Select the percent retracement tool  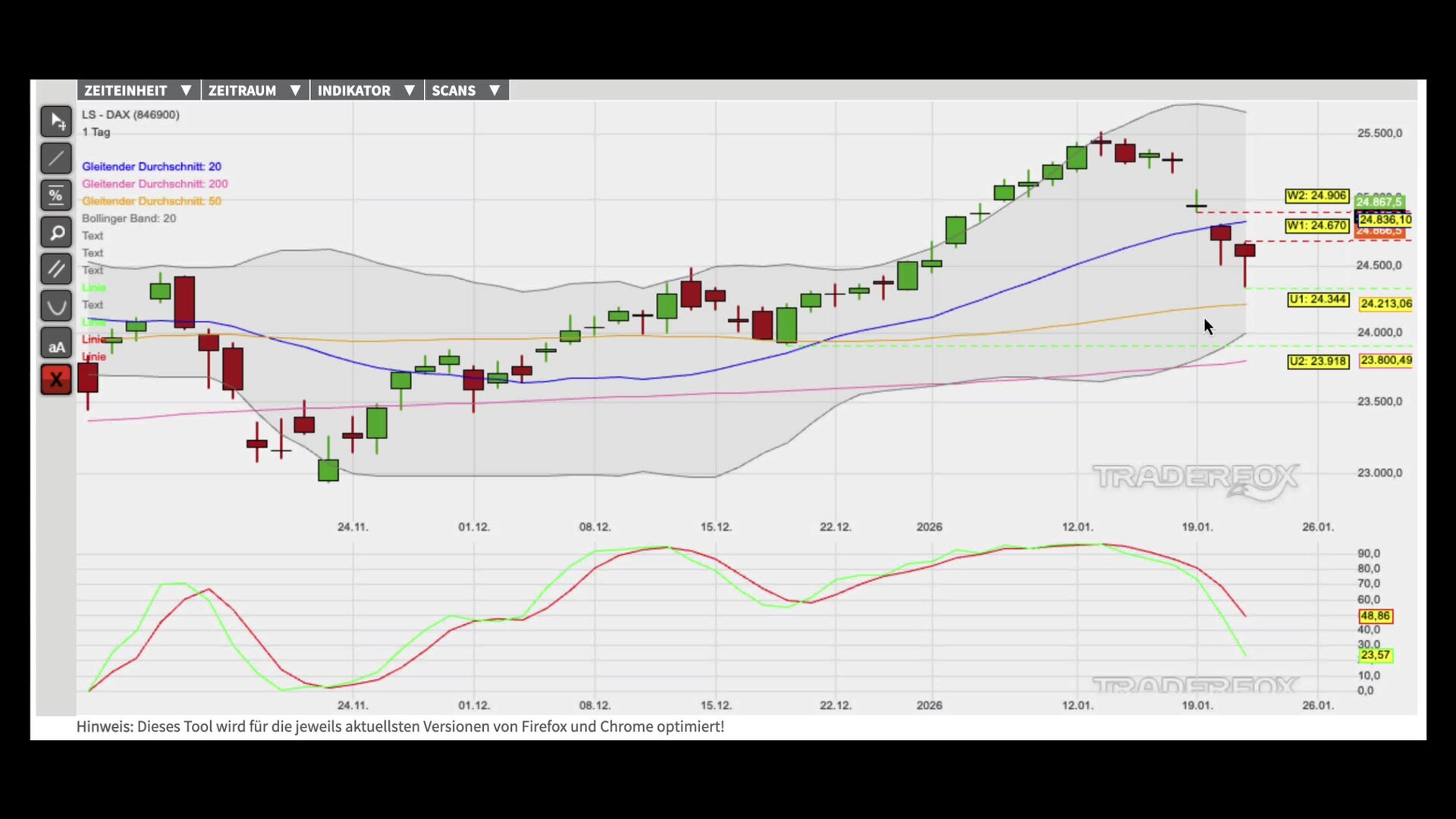coord(56,196)
